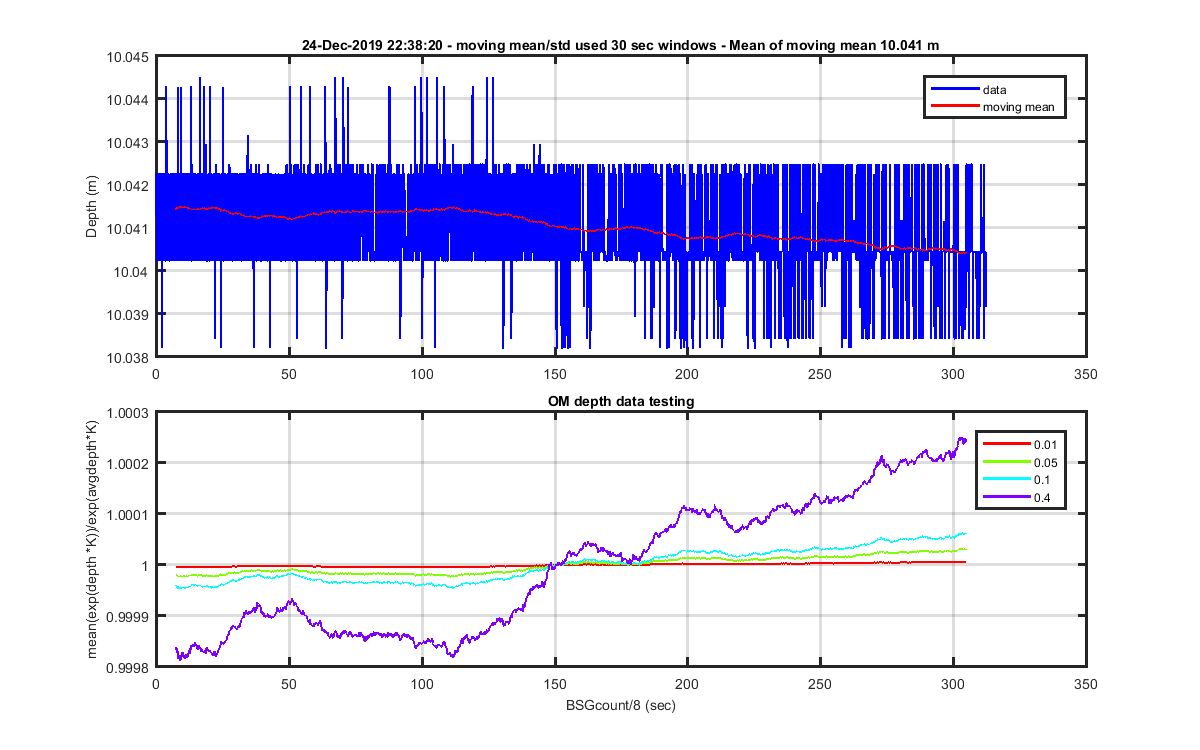The image size is (1200, 750).
Task: Click the purple 0.4 curve peak near 300 sec
Action: click(x=962, y=440)
